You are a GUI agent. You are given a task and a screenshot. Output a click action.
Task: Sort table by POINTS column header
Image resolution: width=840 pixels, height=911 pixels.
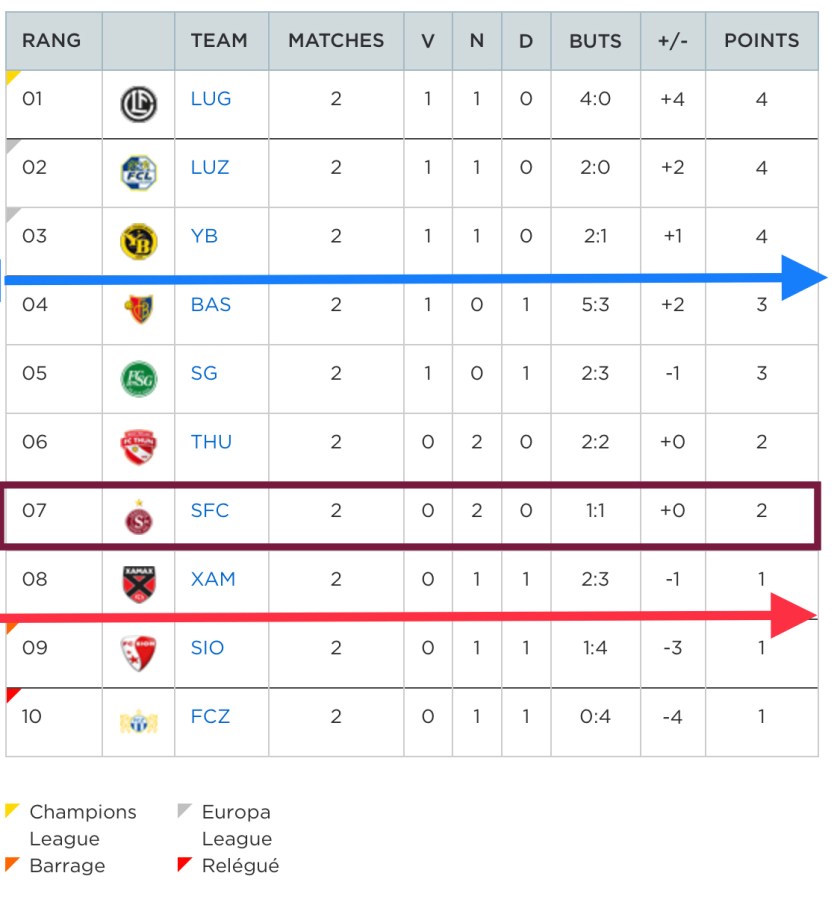pyautogui.click(x=761, y=41)
